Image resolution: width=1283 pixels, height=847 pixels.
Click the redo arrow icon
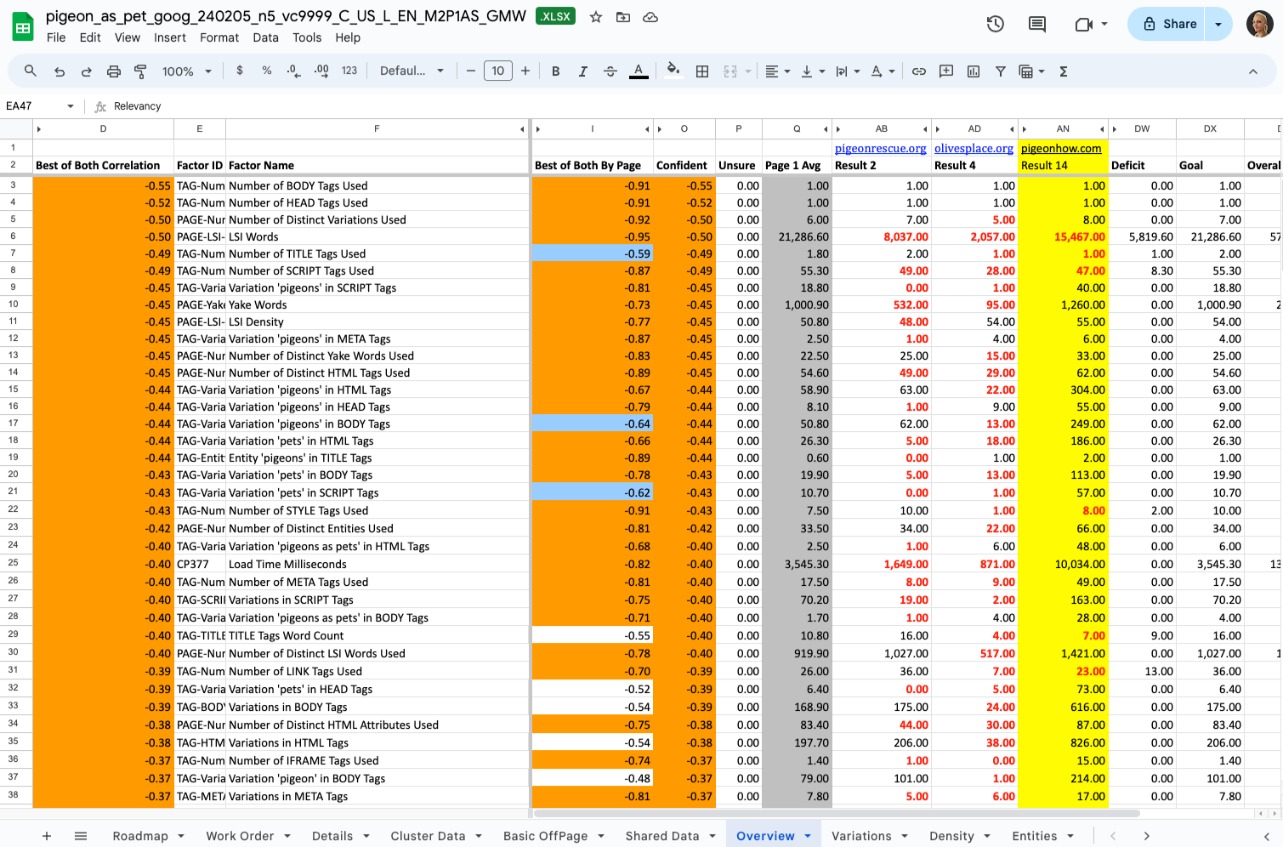[x=87, y=71]
